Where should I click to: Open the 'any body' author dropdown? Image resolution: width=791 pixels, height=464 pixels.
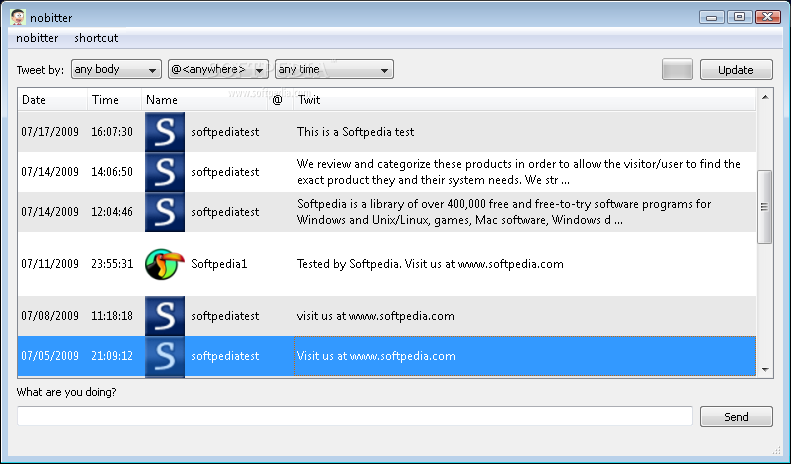click(116, 69)
